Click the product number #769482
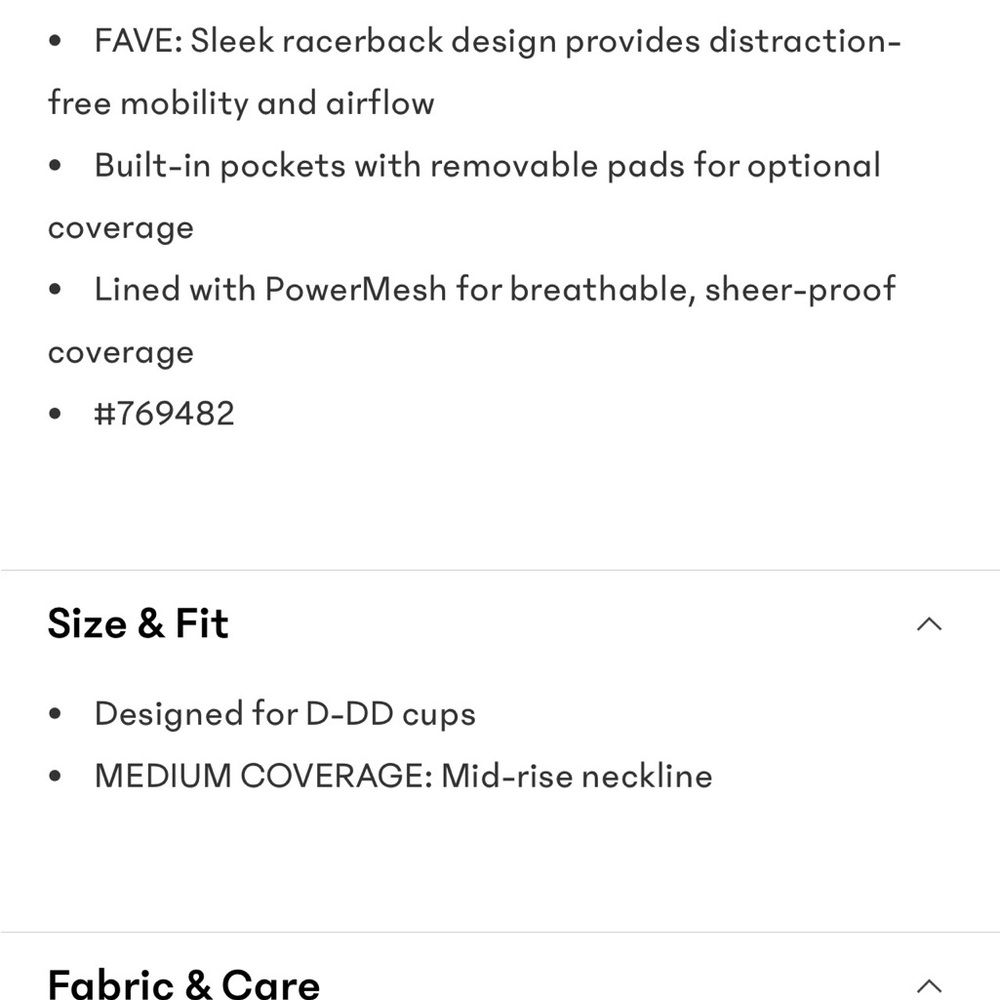Viewport: 1000px width, 1000px height. pos(163,413)
